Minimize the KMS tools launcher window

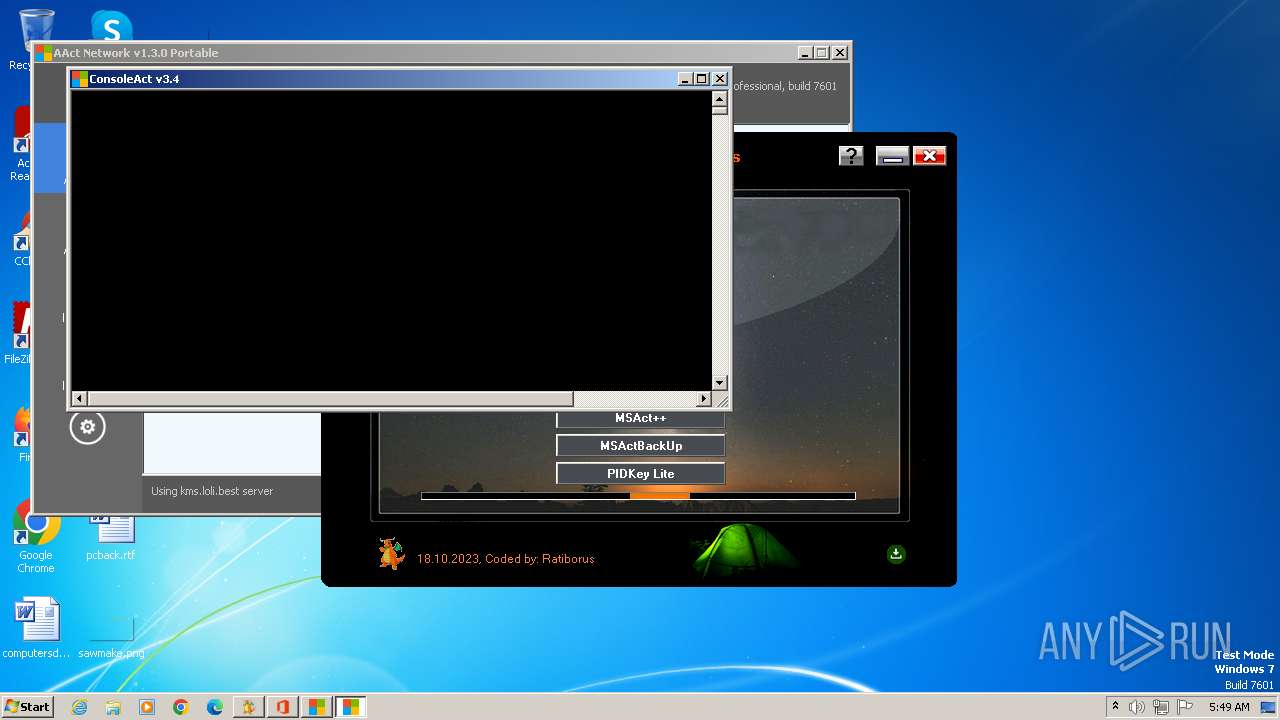click(x=892, y=156)
